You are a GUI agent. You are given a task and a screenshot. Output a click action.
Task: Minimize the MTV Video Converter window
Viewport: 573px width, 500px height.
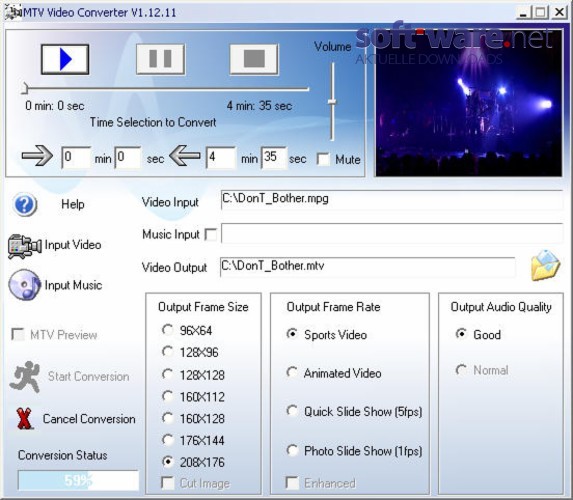point(523,13)
